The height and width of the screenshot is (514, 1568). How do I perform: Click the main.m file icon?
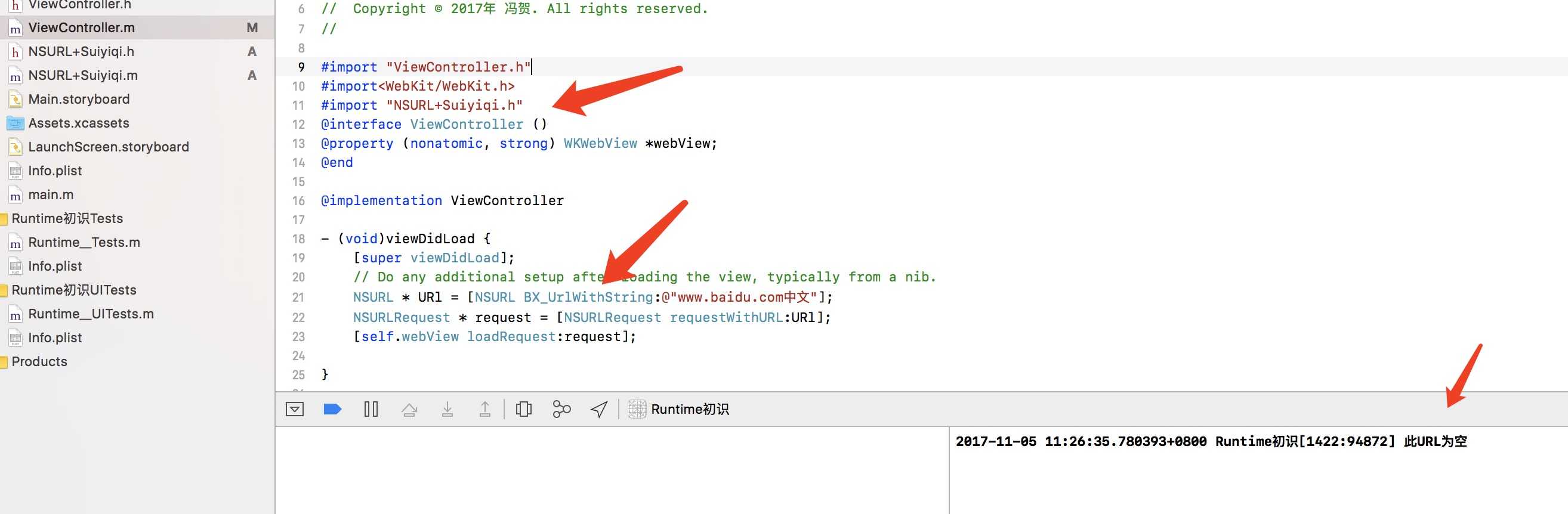[x=16, y=195]
